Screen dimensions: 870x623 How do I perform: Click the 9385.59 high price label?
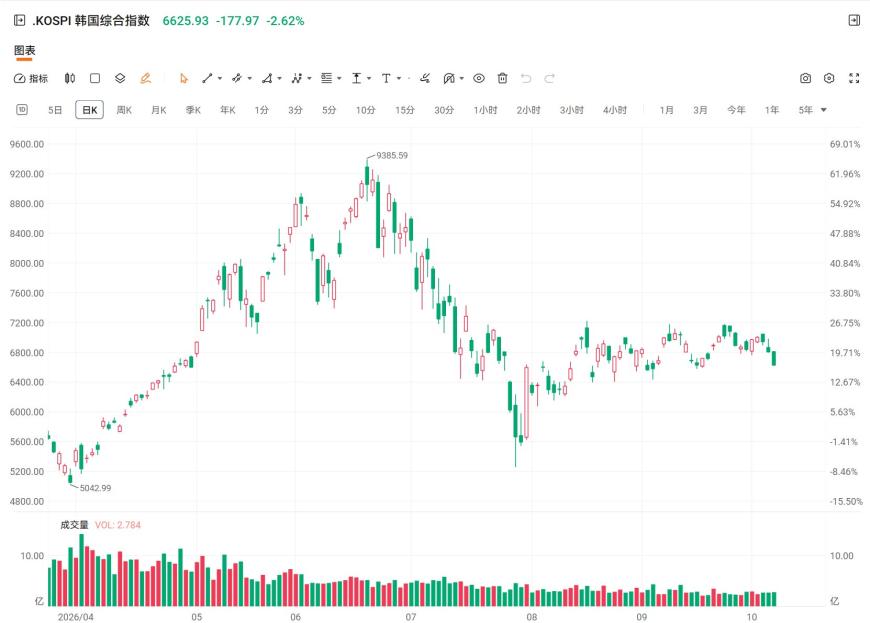392,155
